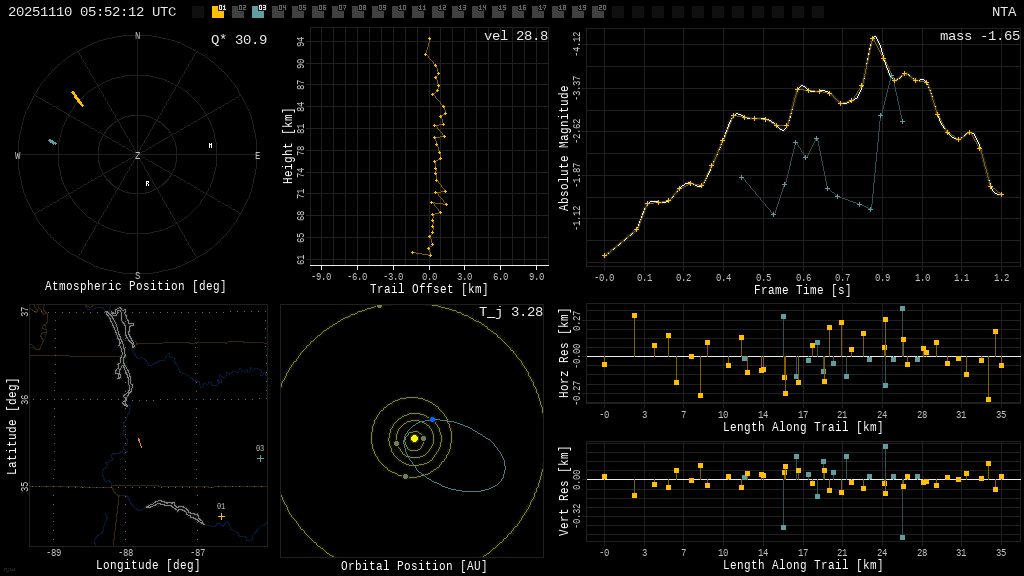Click the yellow Sun in orbital plot

point(414,438)
